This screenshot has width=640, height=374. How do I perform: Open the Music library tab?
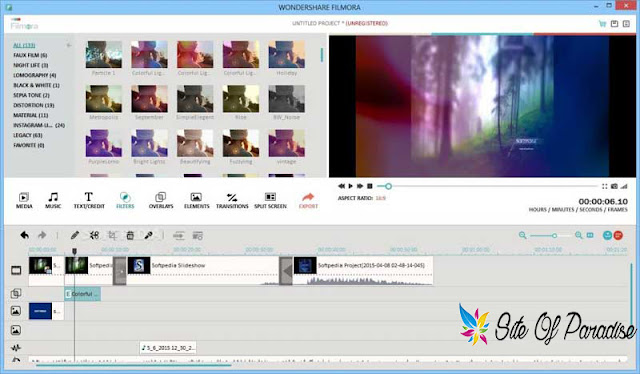click(x=53, y=200)
